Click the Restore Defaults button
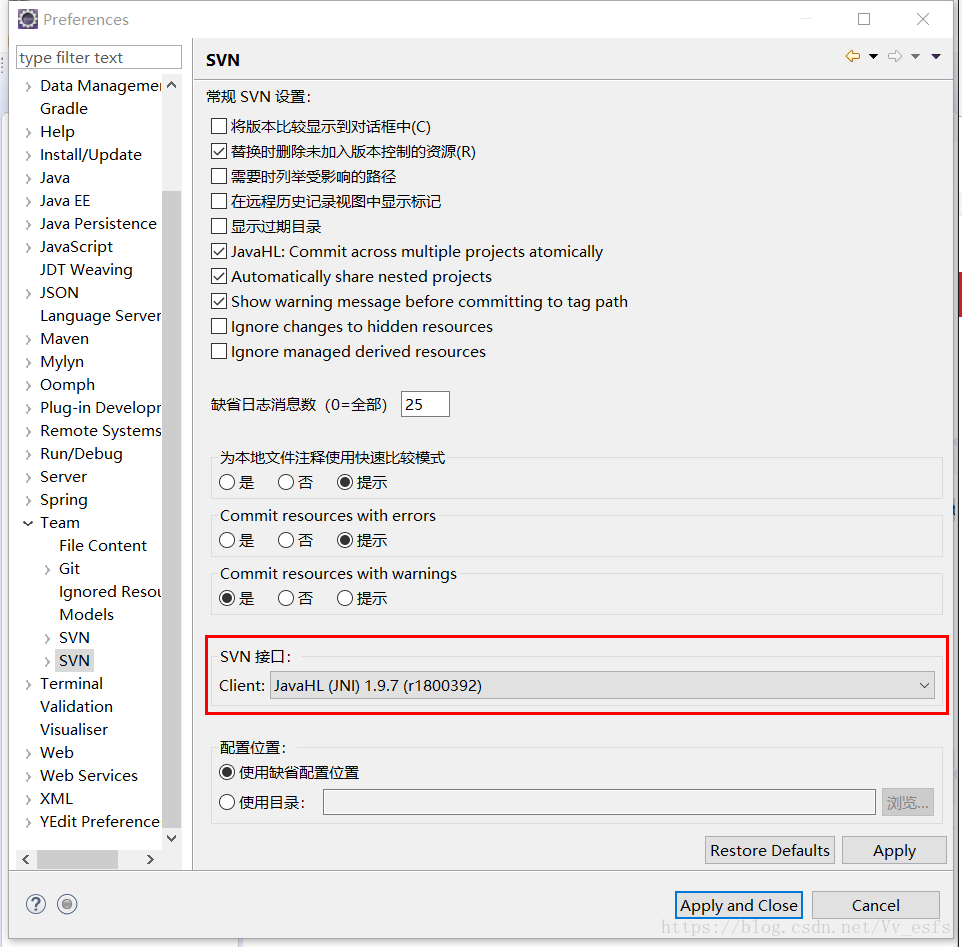962x947 pixels. coord(769,850)
